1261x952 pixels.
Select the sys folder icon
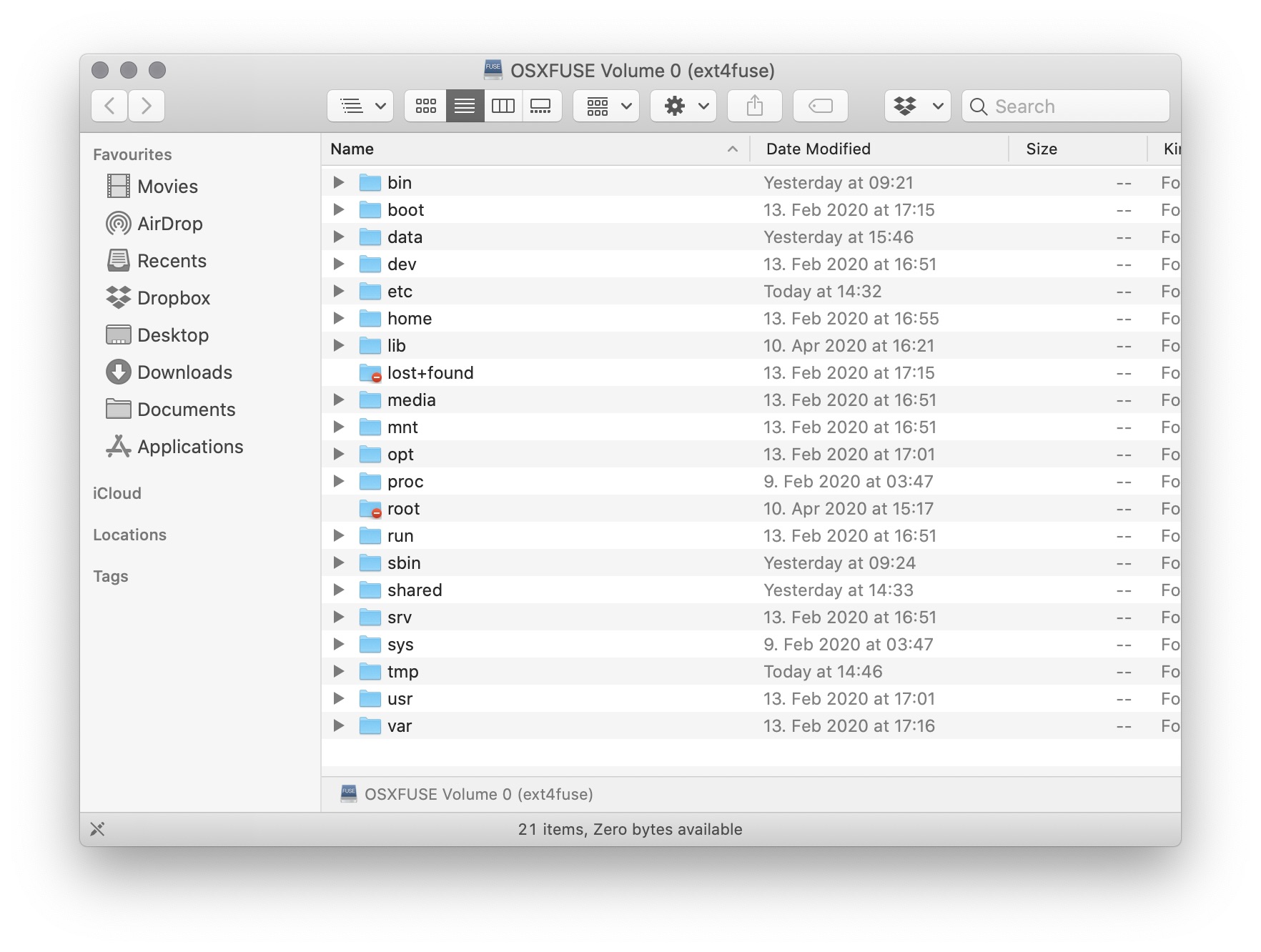370,644
